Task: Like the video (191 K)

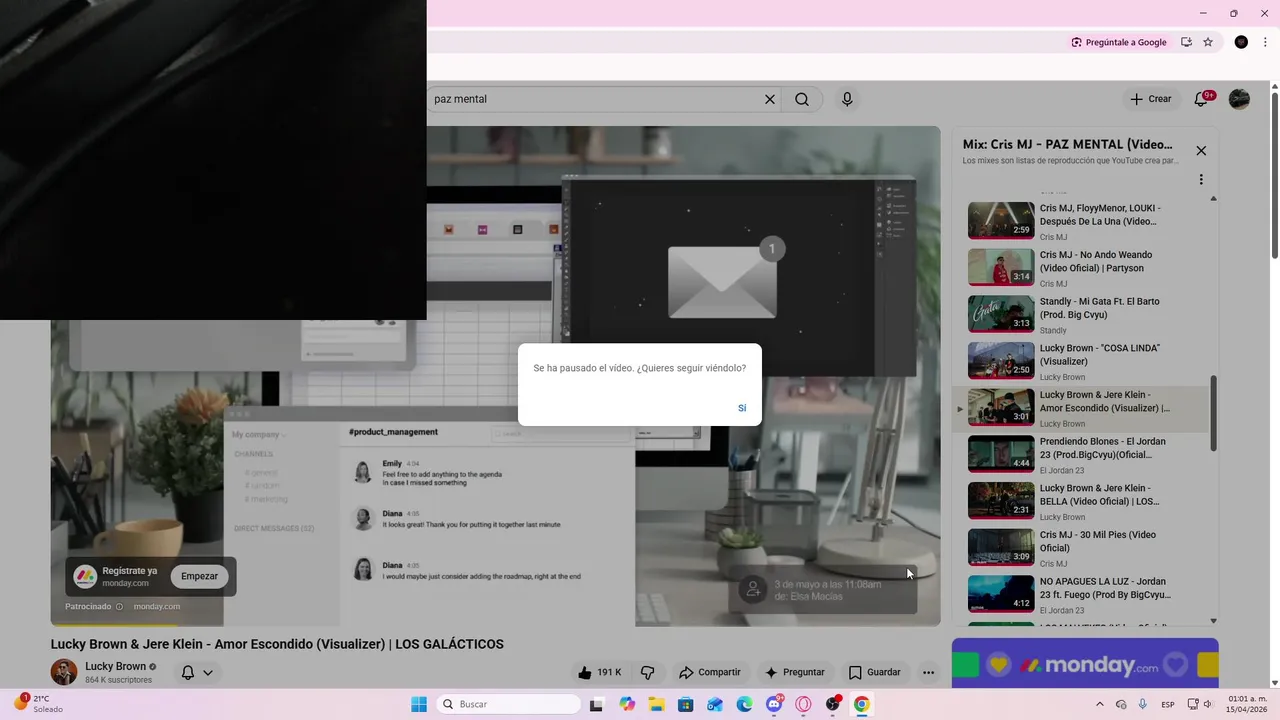Action: tap(599, 673)
